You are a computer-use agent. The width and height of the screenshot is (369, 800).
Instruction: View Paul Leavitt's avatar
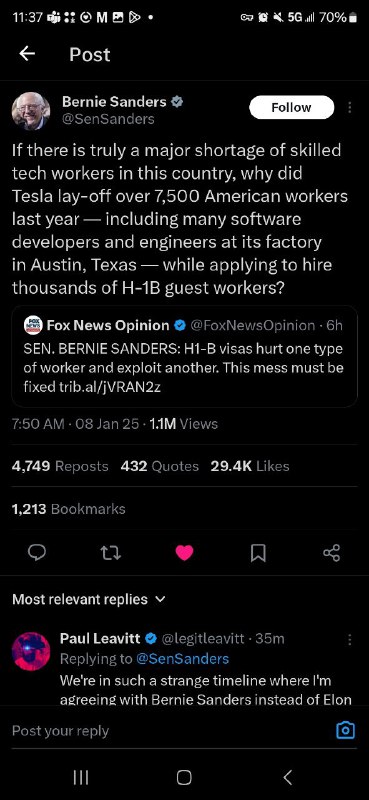click(x=31, y=651)
